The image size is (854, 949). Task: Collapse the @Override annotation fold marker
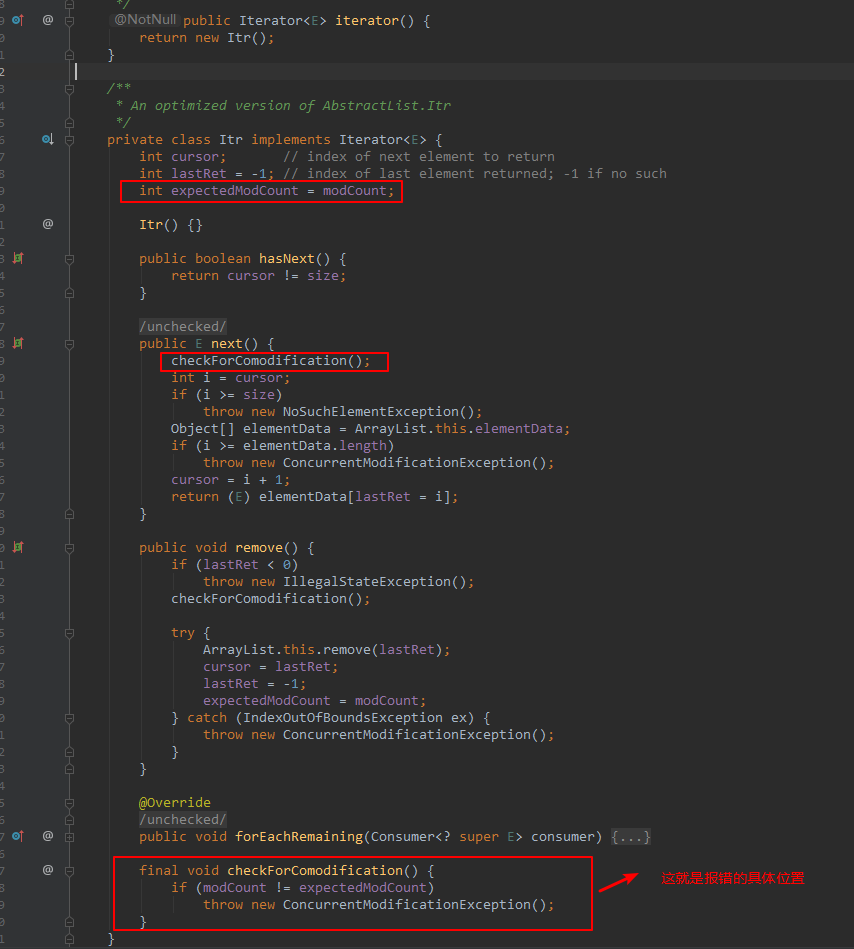click(70, 803)
